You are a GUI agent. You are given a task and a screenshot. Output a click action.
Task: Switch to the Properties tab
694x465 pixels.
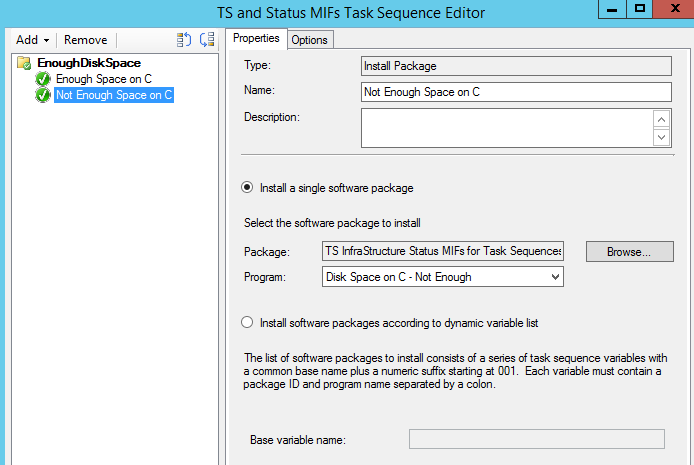click(x=256, y=39)
